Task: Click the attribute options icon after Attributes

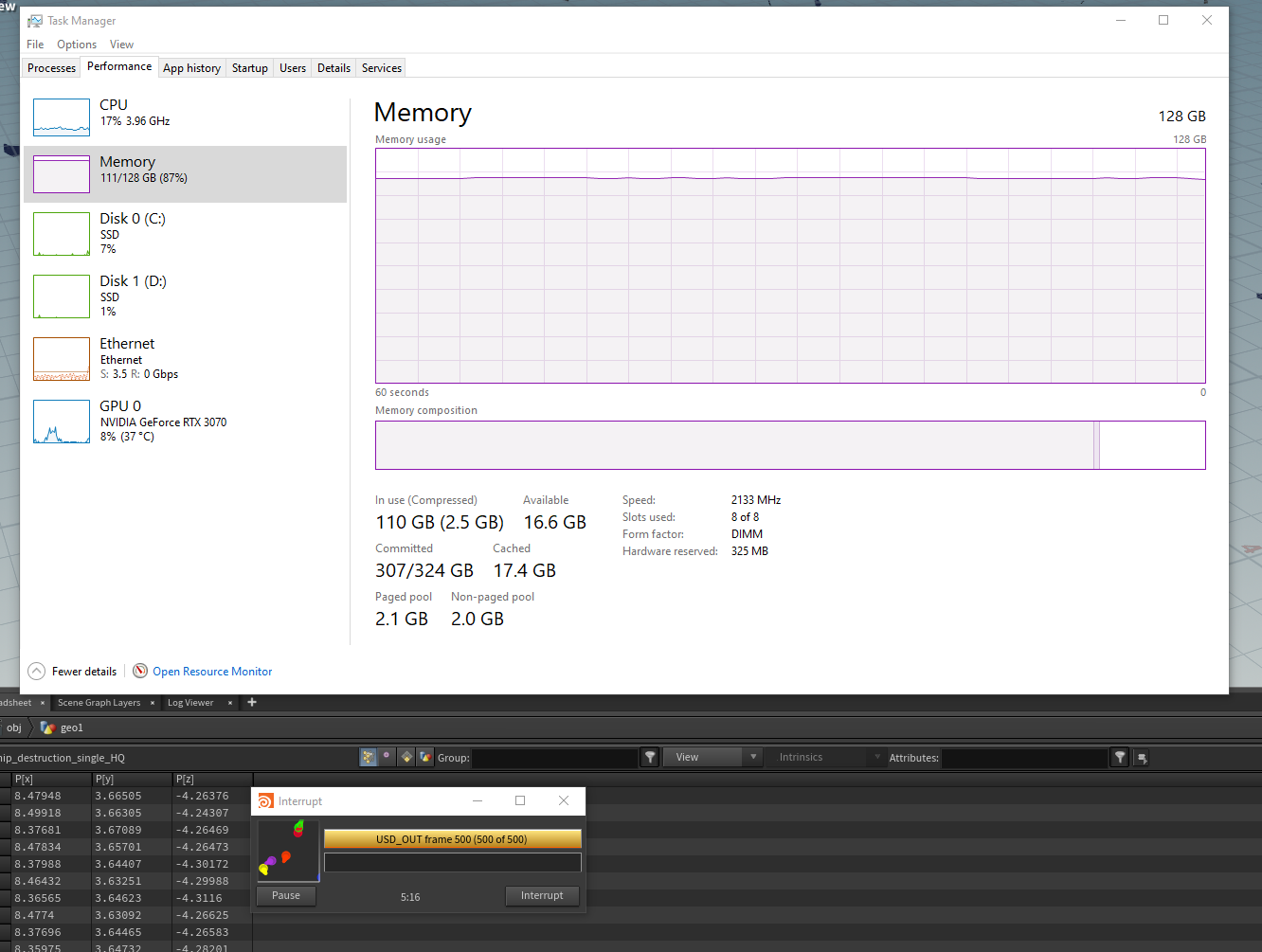Action: coord(1142,758)
